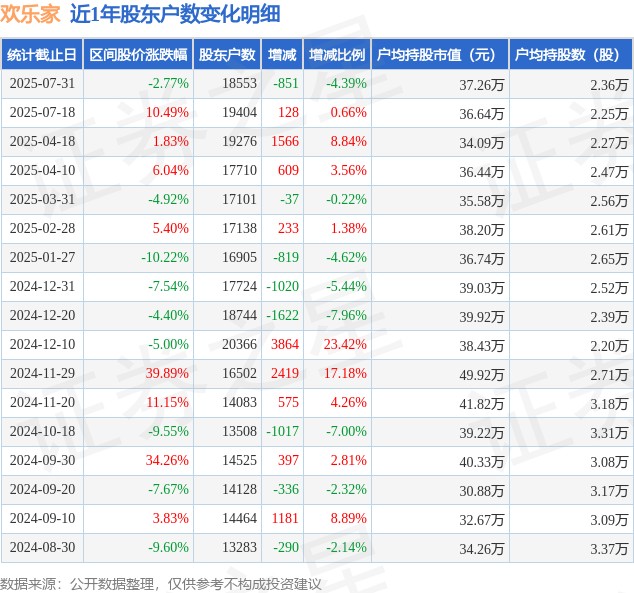Click the price change value 10.49%
The image size is (634, 593).
[167, 112]
